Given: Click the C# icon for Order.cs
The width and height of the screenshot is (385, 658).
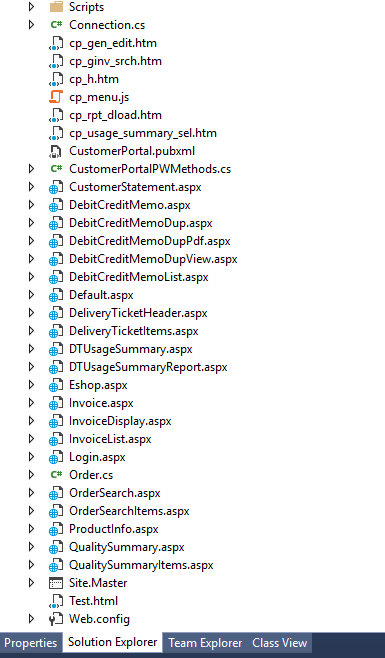Looking at the screenshot, I should point(56,475).
